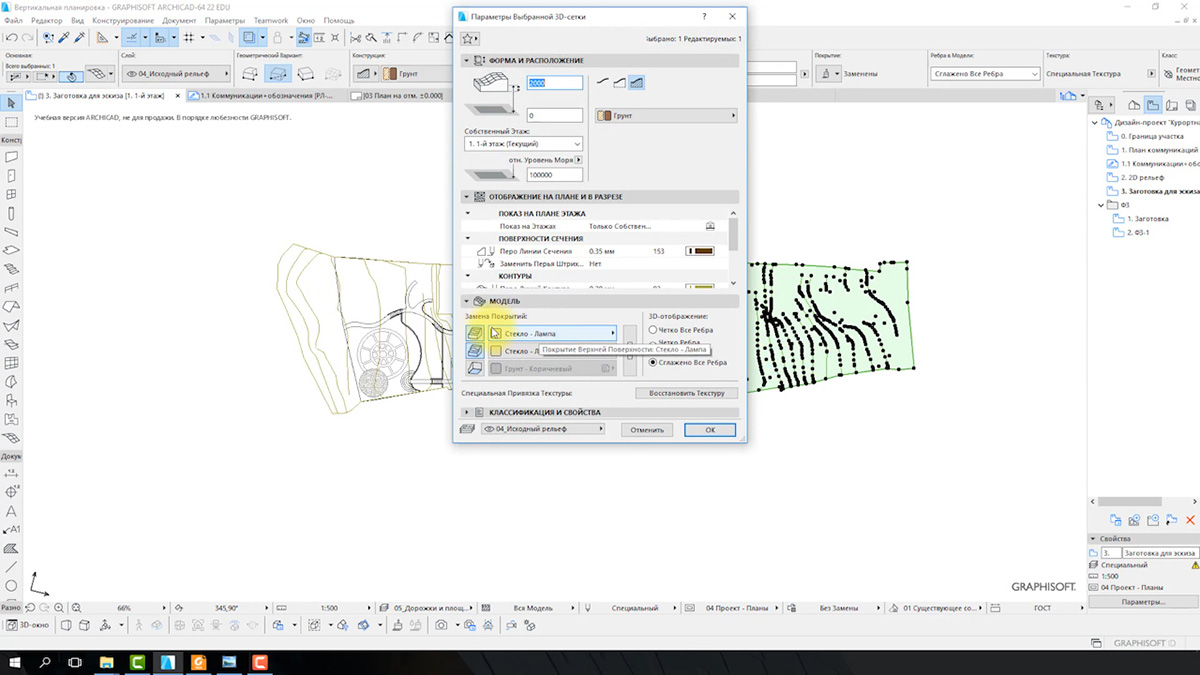Select 'Сглажено Все Ребра' radio option
1200x675 pixels.
[x=653, y=362]
